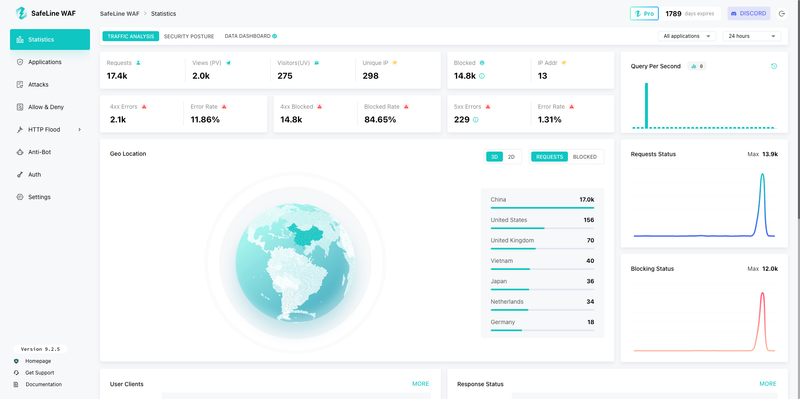Click the logout icon at top right
This screenshot has height=399, width=800.
click(782, 14)
